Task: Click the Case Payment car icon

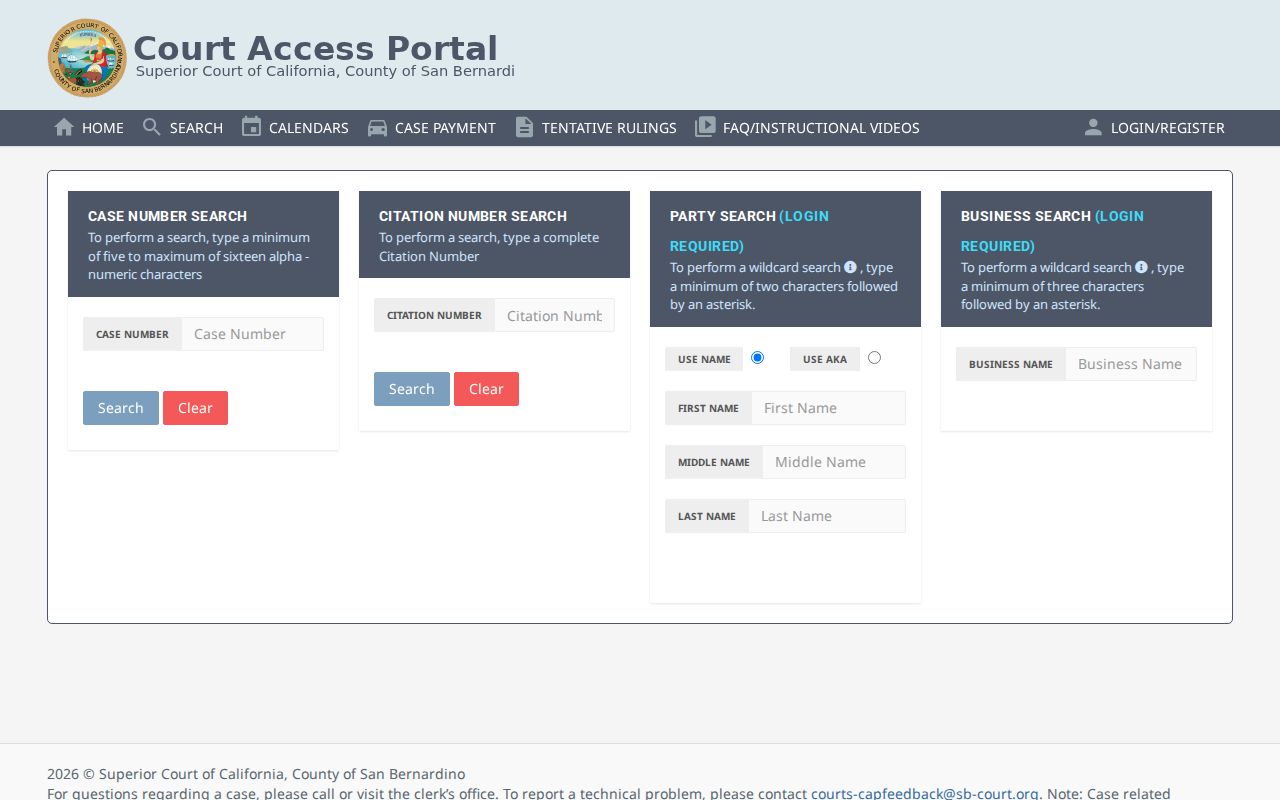Action: [377, 128]
